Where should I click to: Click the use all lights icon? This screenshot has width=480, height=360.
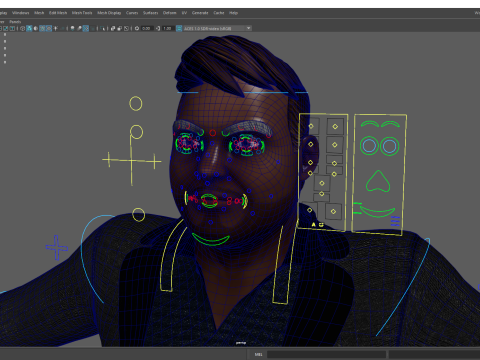coord(55,28)
